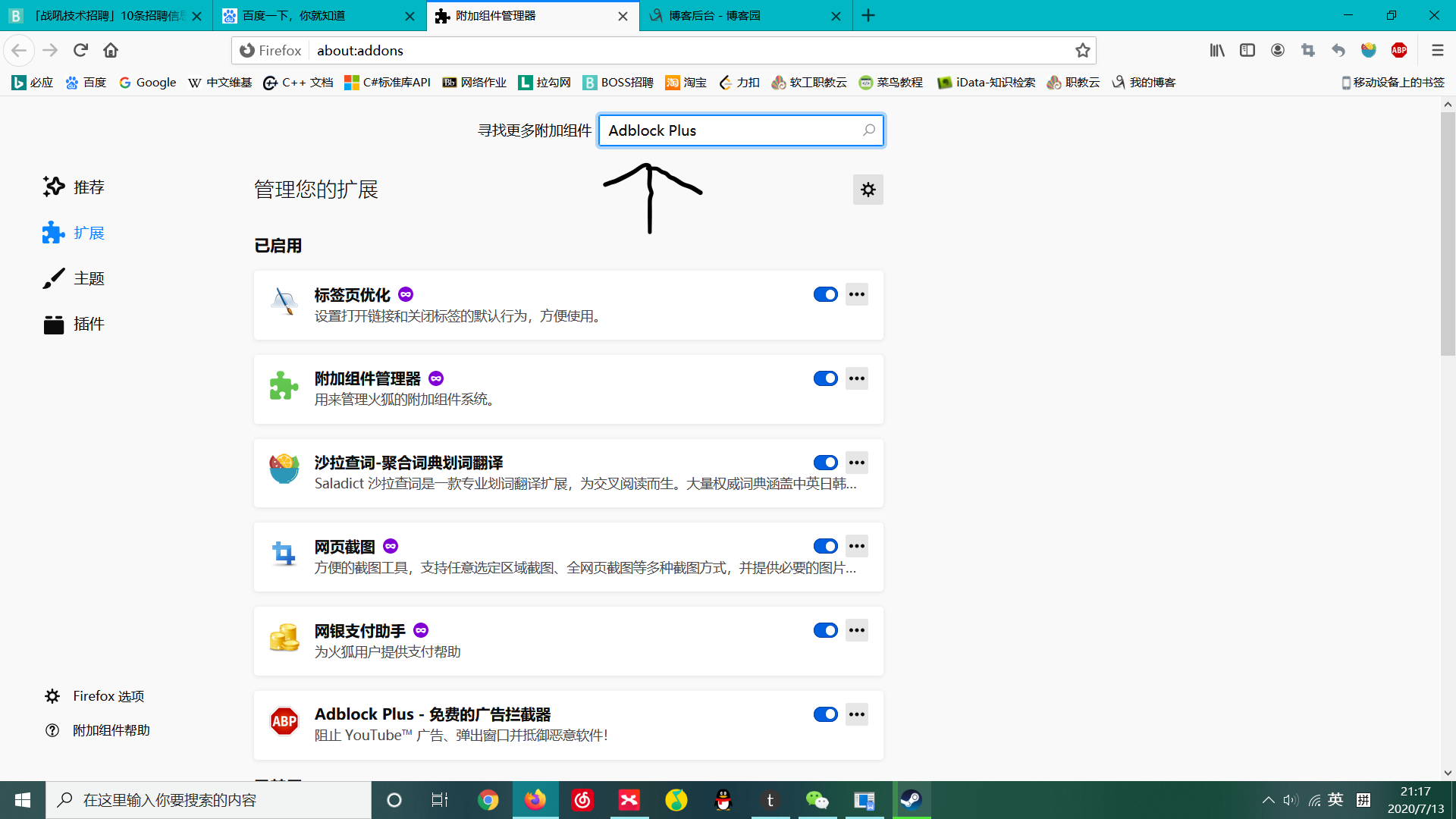Open the Firefox account avatar icon

point(1278,50)
